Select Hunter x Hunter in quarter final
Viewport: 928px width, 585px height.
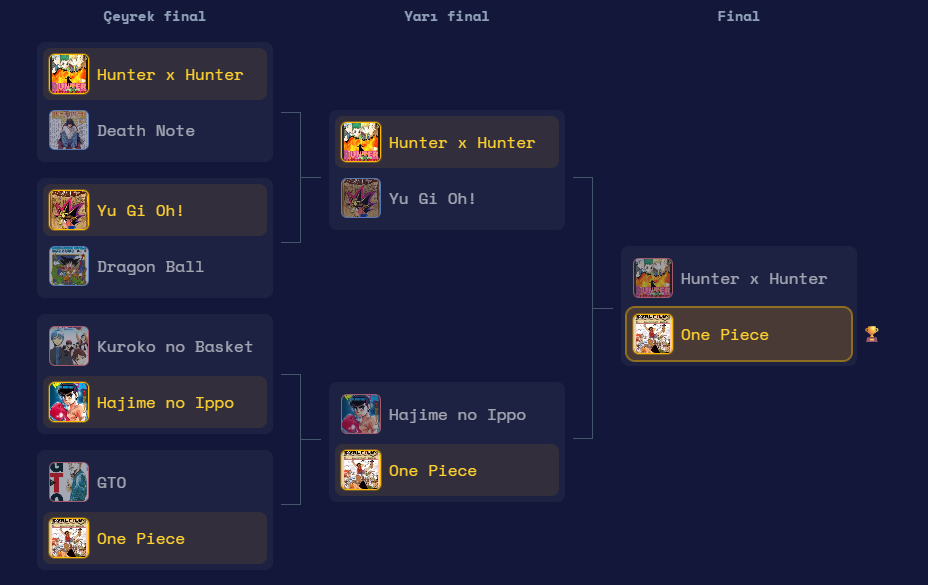155,74
